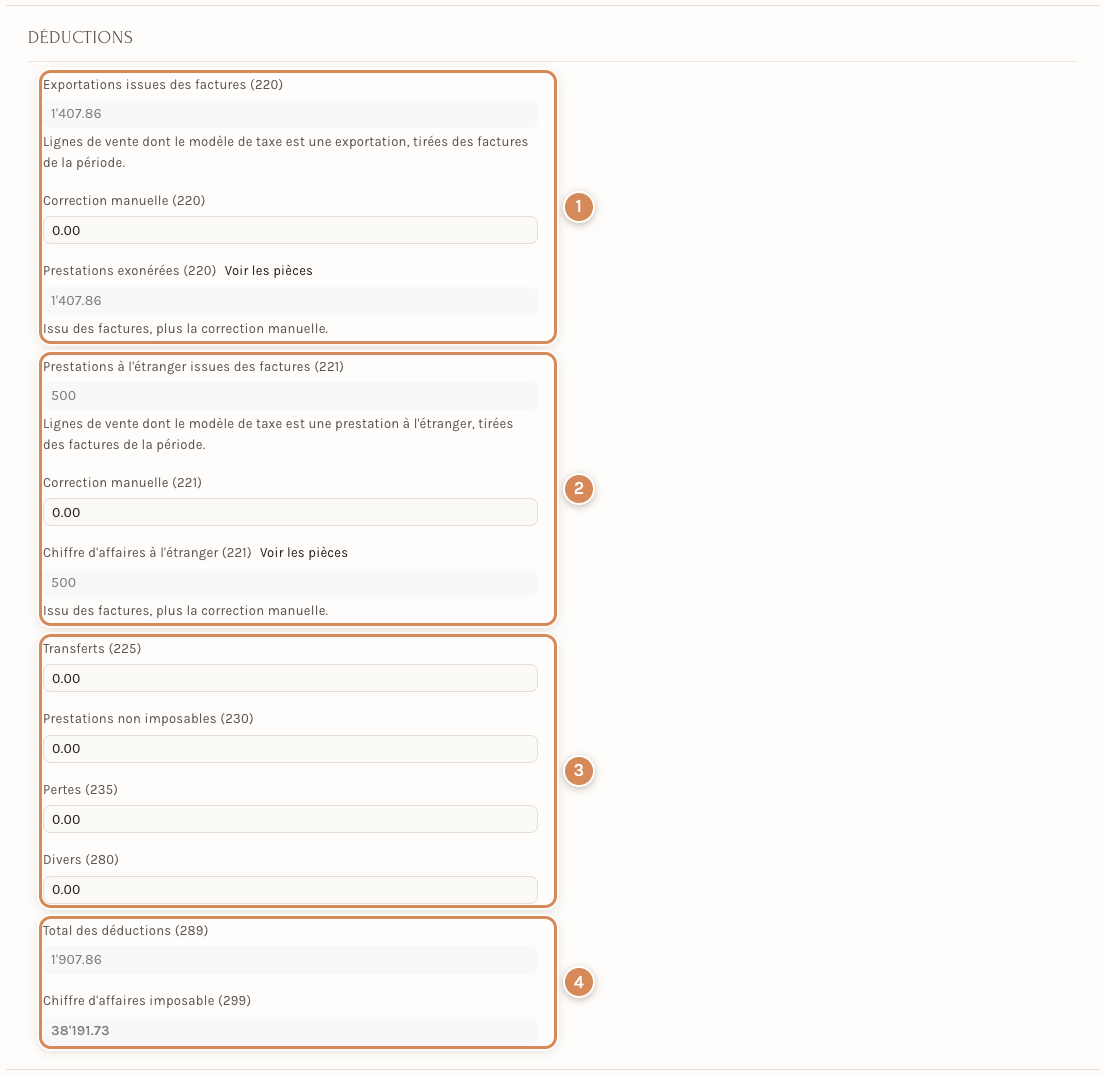The image size is (1106, 1076).
Task: Click the Prestations à l'étranger issues des factures field
Action: (291, 396)
